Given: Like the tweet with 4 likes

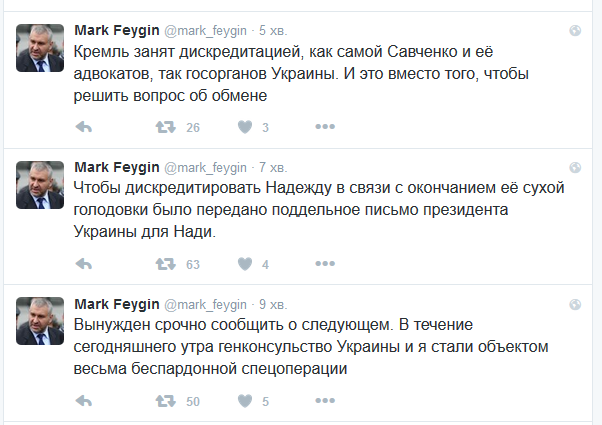Looking at the screenshot, I should (x=245, y=264).
